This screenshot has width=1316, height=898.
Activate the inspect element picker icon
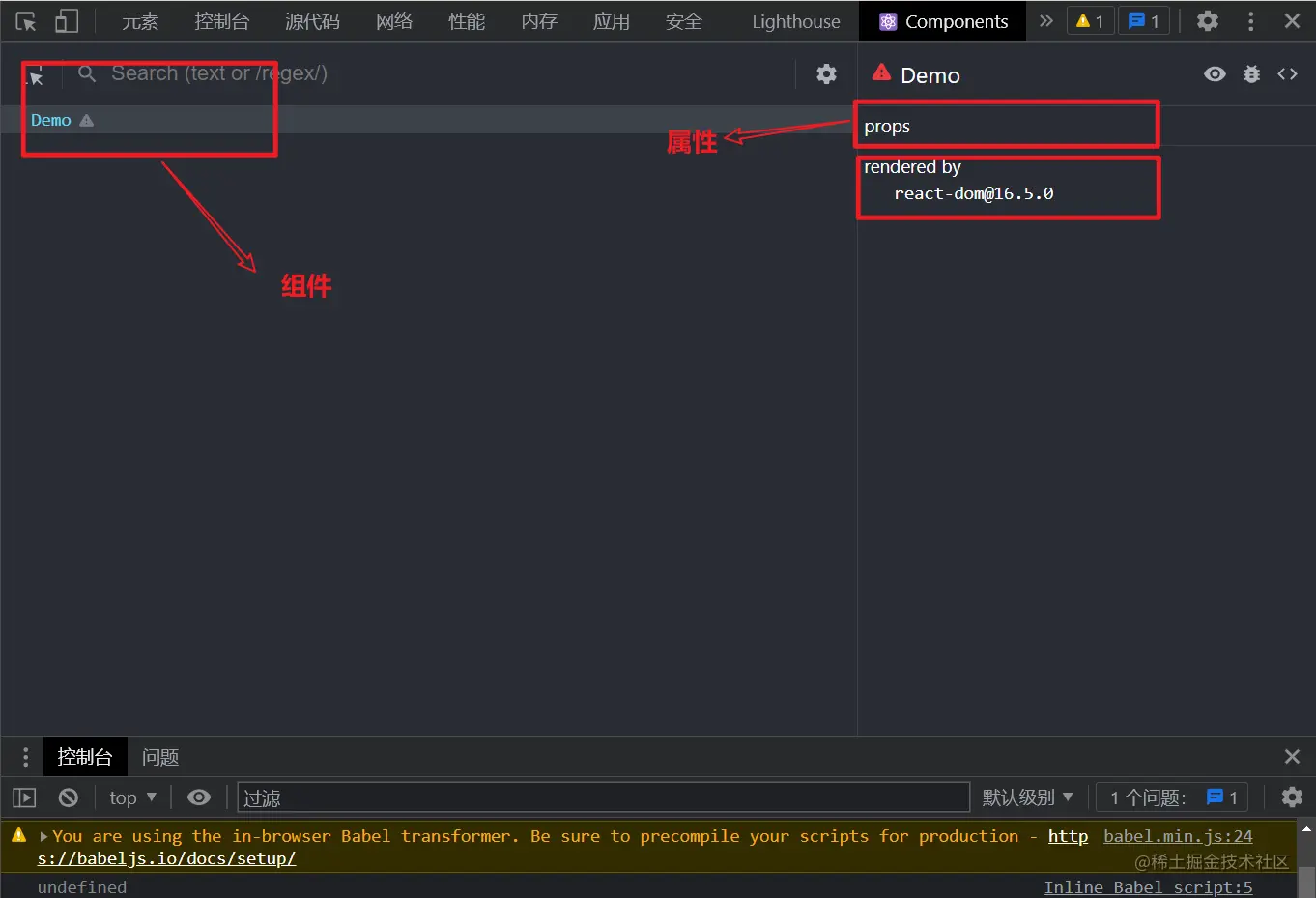pos(26,21)
